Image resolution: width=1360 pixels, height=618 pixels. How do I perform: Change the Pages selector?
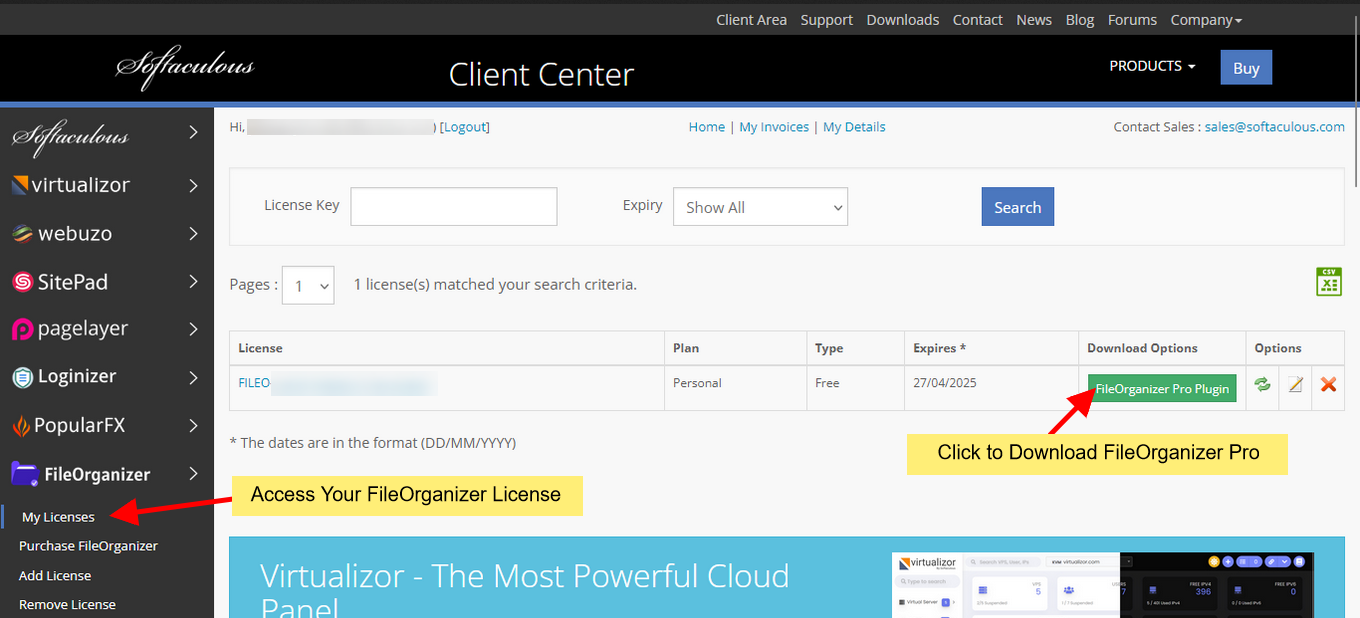[x=307, y=285]
